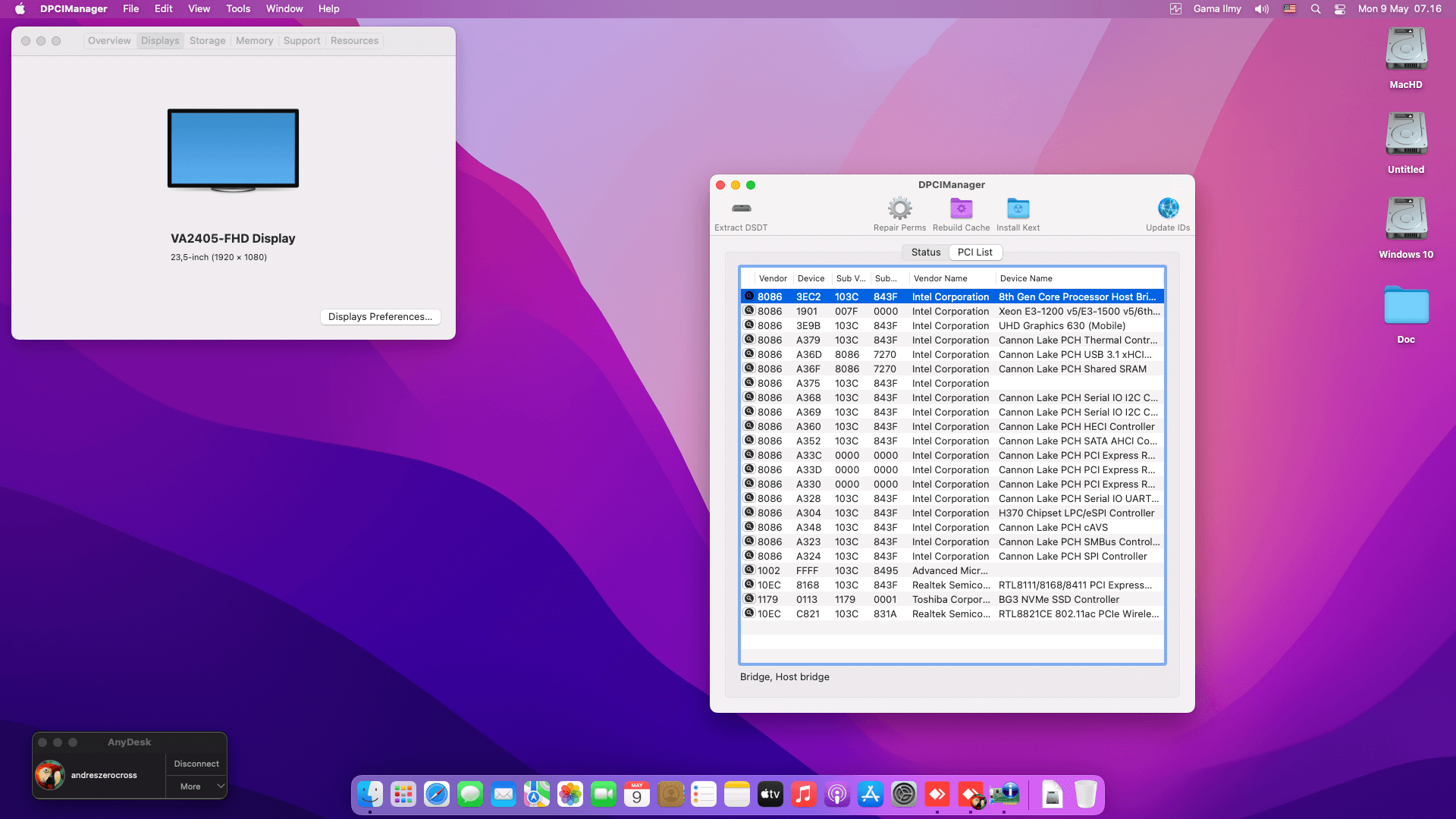Sort by the Vendor column header
1456x819 pixels.
point(773,279)
